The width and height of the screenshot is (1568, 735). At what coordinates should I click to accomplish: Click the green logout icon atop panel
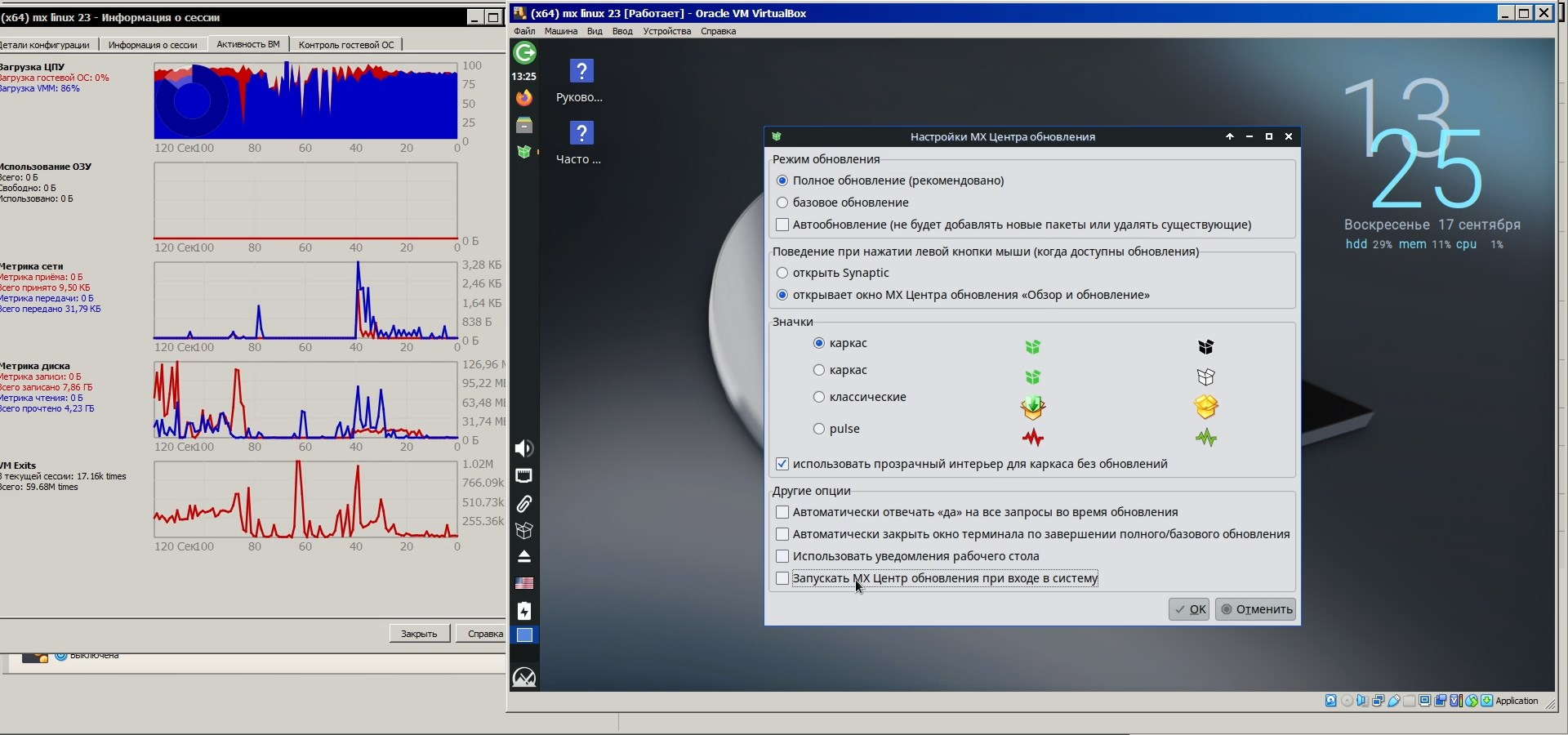[524, 53]
